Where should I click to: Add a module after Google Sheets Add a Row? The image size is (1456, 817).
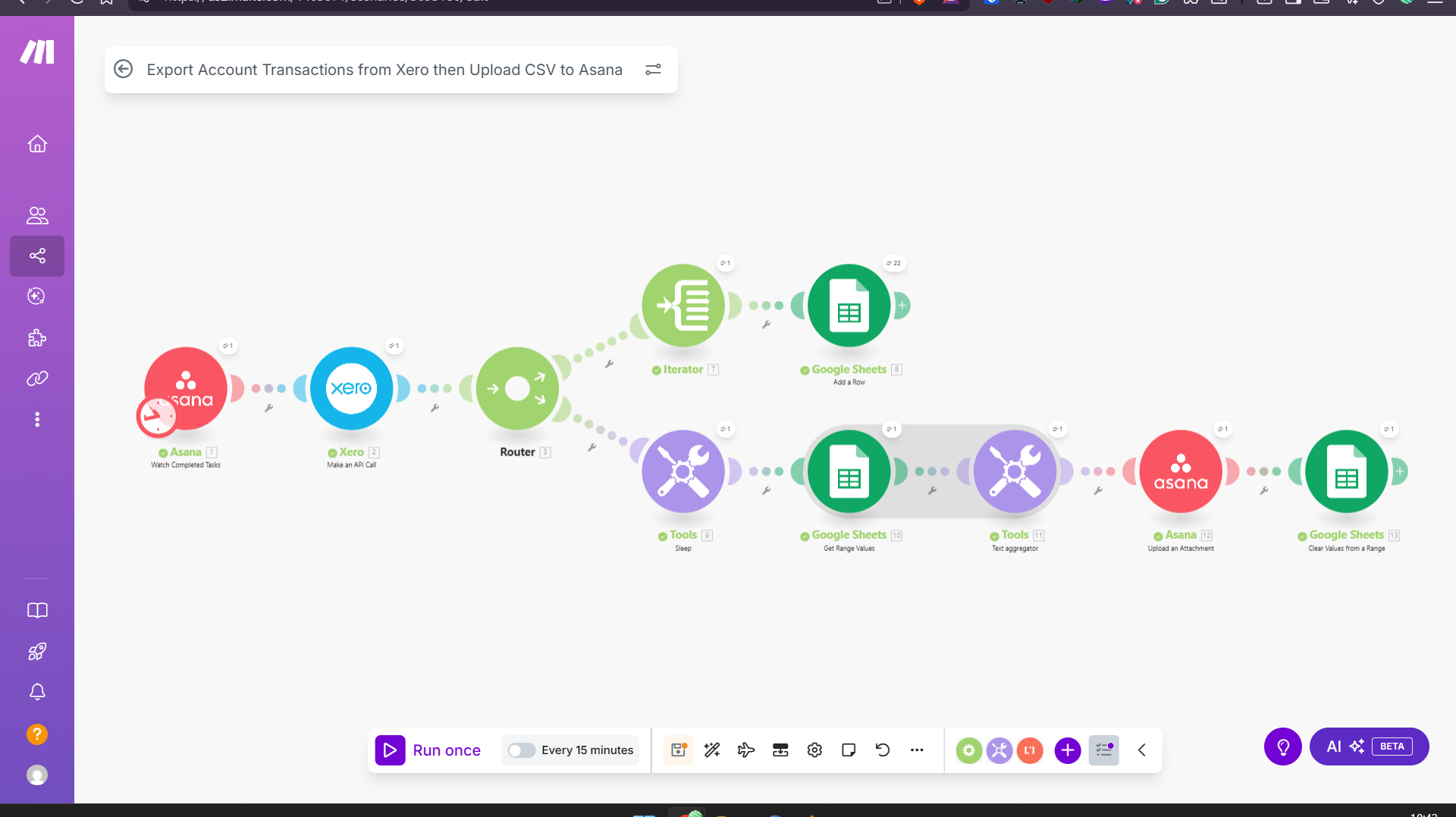[902, 306]
